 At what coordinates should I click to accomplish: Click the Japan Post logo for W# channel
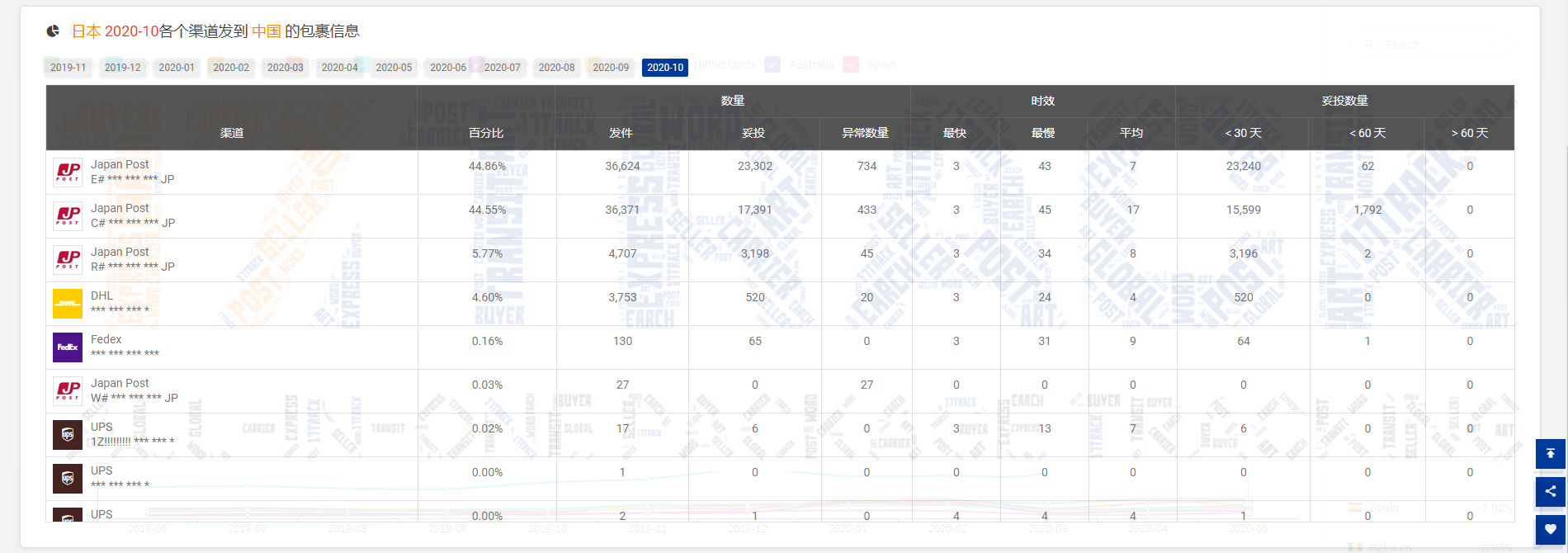click(x=68, y=390)
